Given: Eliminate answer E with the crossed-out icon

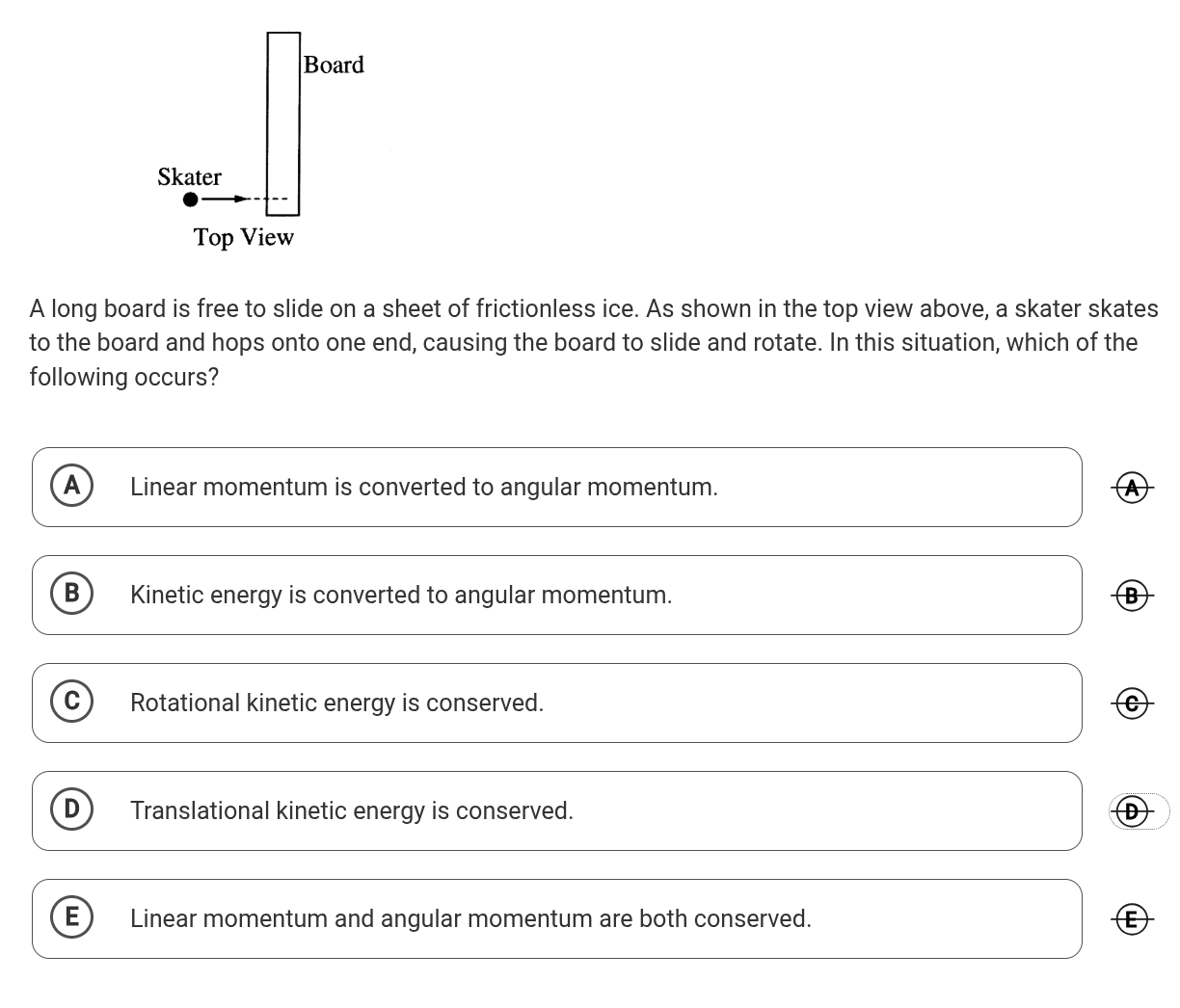Looking at the screenshot, I should pyautogui.click(x=1133, y=919).
